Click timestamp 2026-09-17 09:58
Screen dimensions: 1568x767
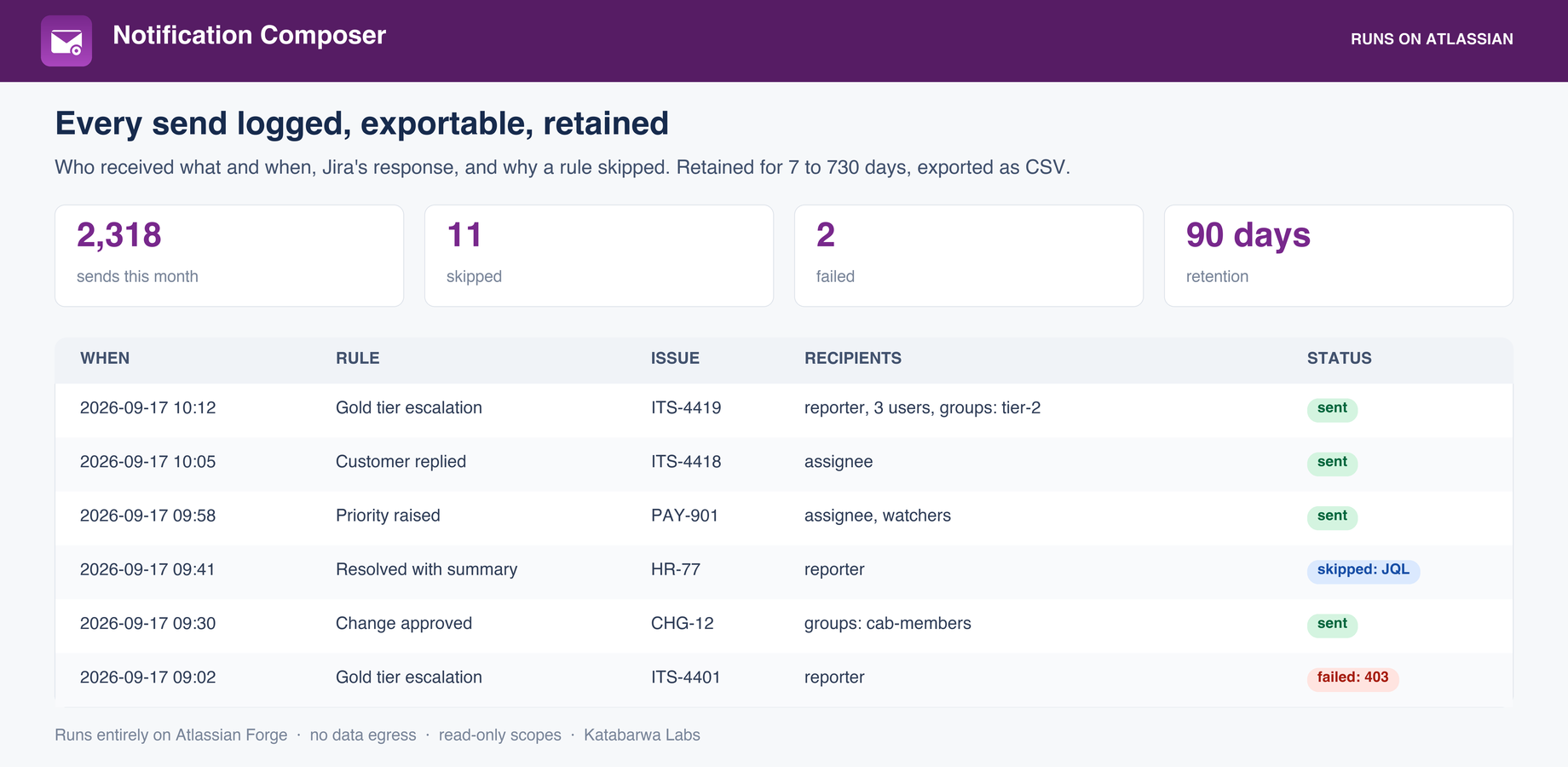point(148,516)
